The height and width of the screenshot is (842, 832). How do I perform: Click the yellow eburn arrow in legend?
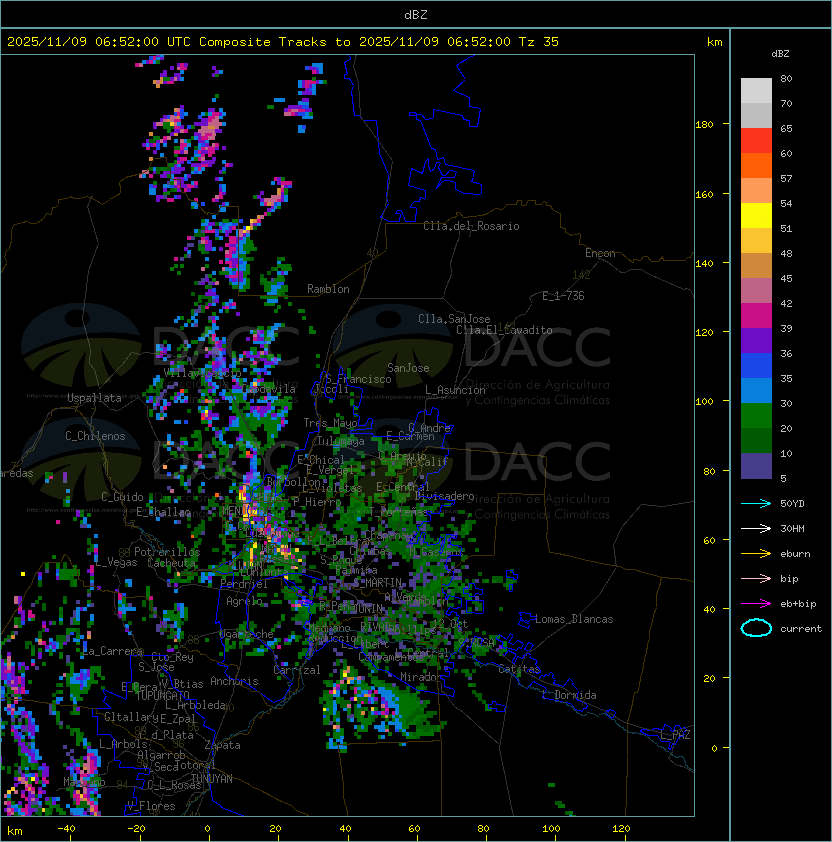(756, 554)
